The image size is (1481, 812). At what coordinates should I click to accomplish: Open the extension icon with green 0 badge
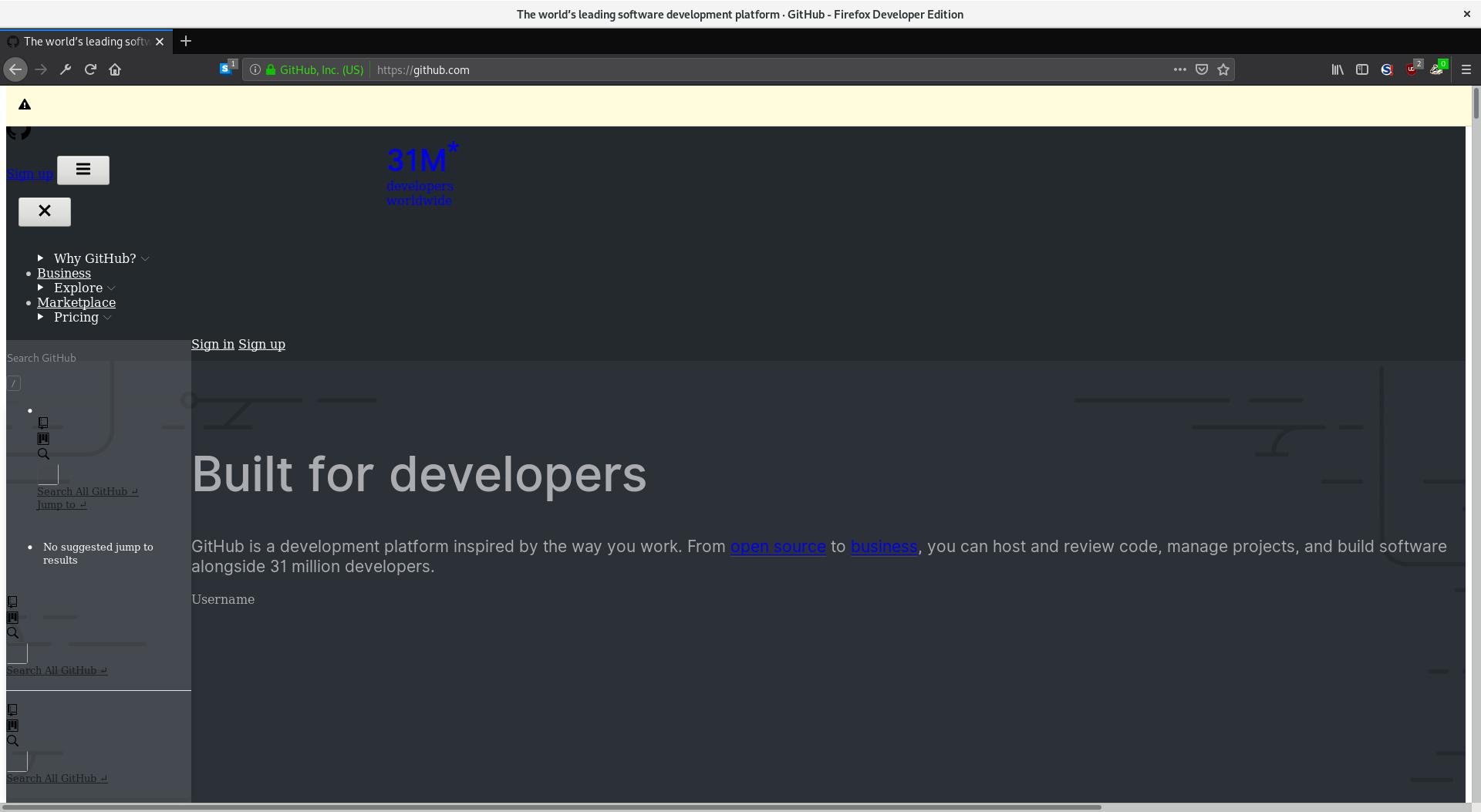pyautogui.click(x=1438, y=69)
